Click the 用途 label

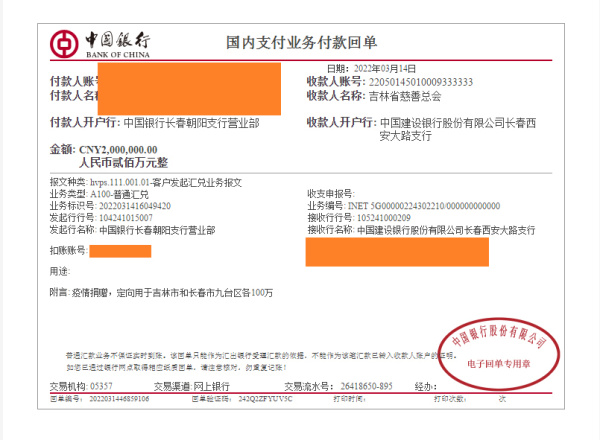[60, 272]
